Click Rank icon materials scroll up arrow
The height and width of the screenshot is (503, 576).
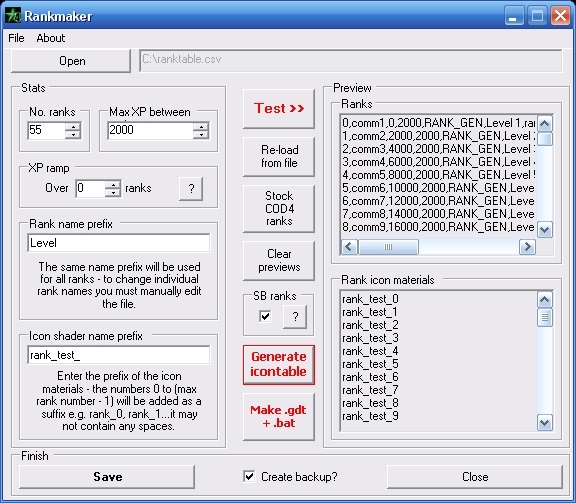click(x=545, y=300)
